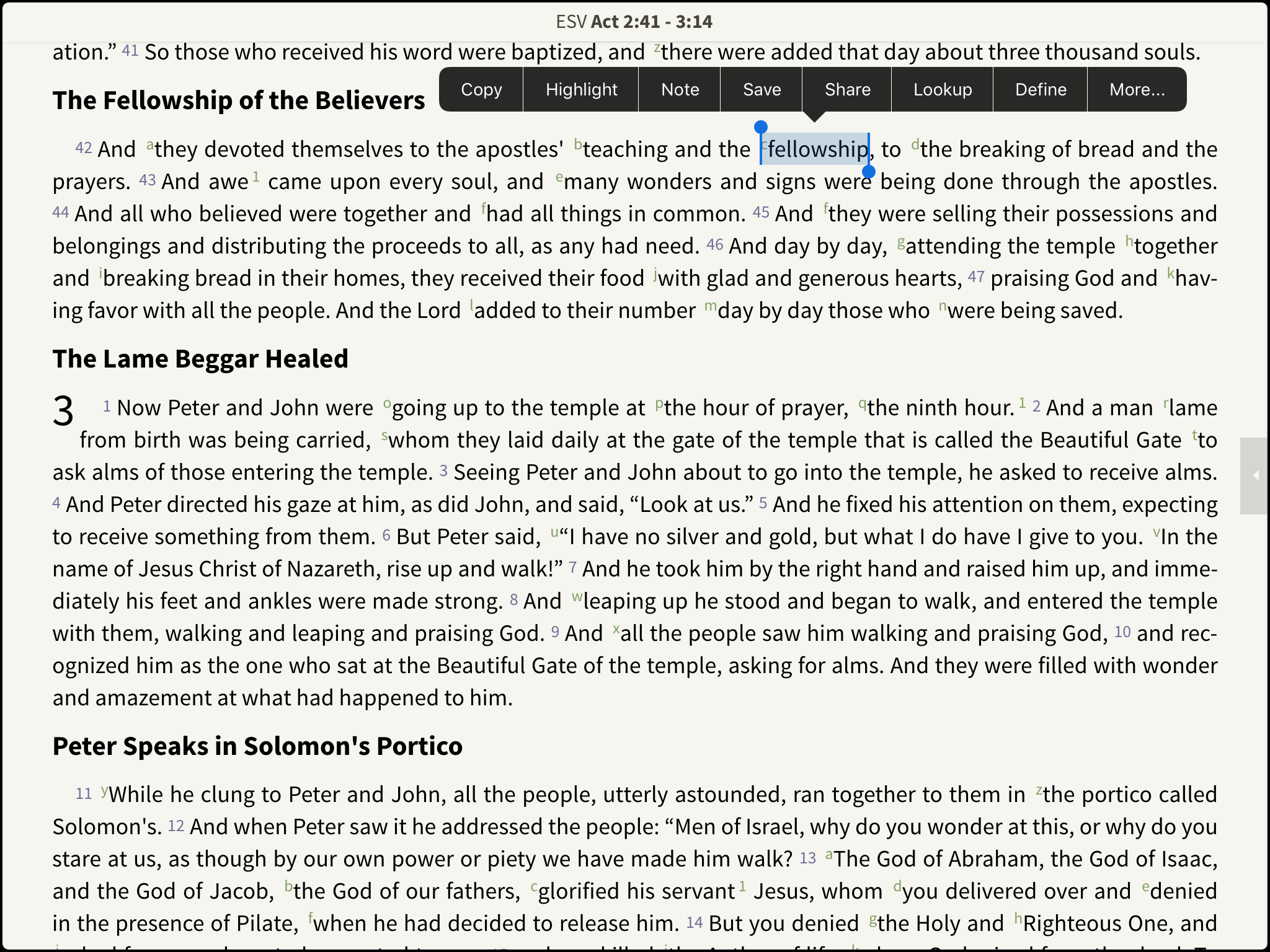The height and width of the screenshot is (952, 1270).
Task: Tap Save in the selection menu
Action: (x=762, y=89)
